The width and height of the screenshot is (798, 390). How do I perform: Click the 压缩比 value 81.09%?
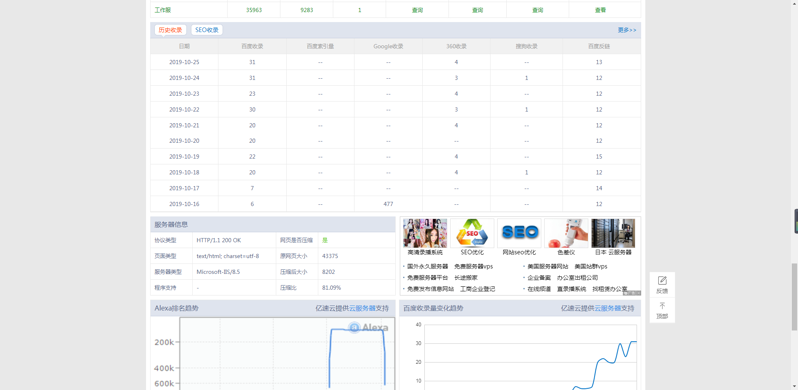[331, 288]
